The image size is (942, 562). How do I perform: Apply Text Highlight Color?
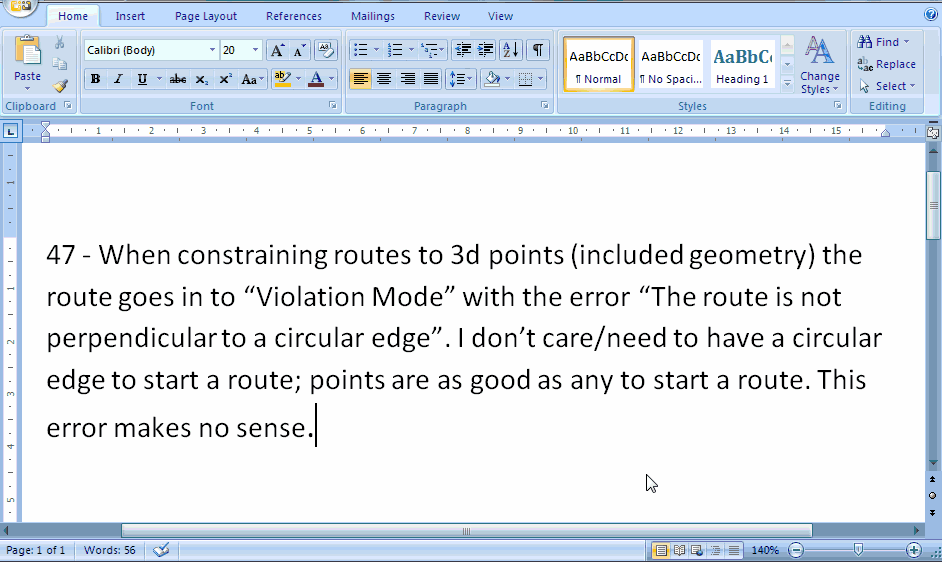282,79
